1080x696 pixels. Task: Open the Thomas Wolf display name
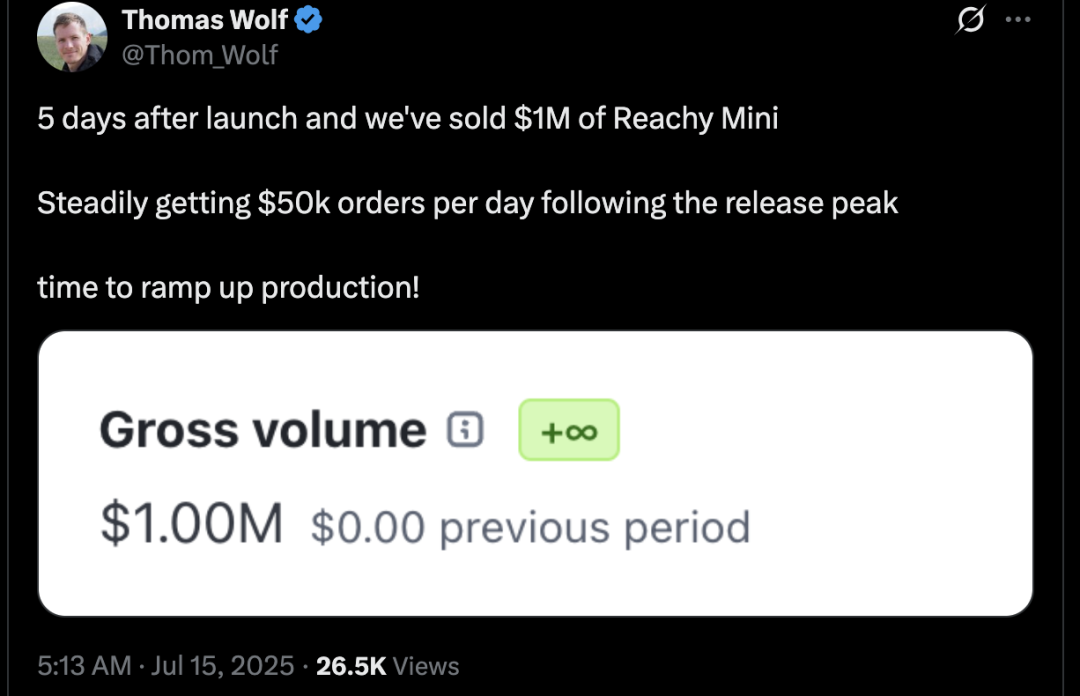point(205,20)
